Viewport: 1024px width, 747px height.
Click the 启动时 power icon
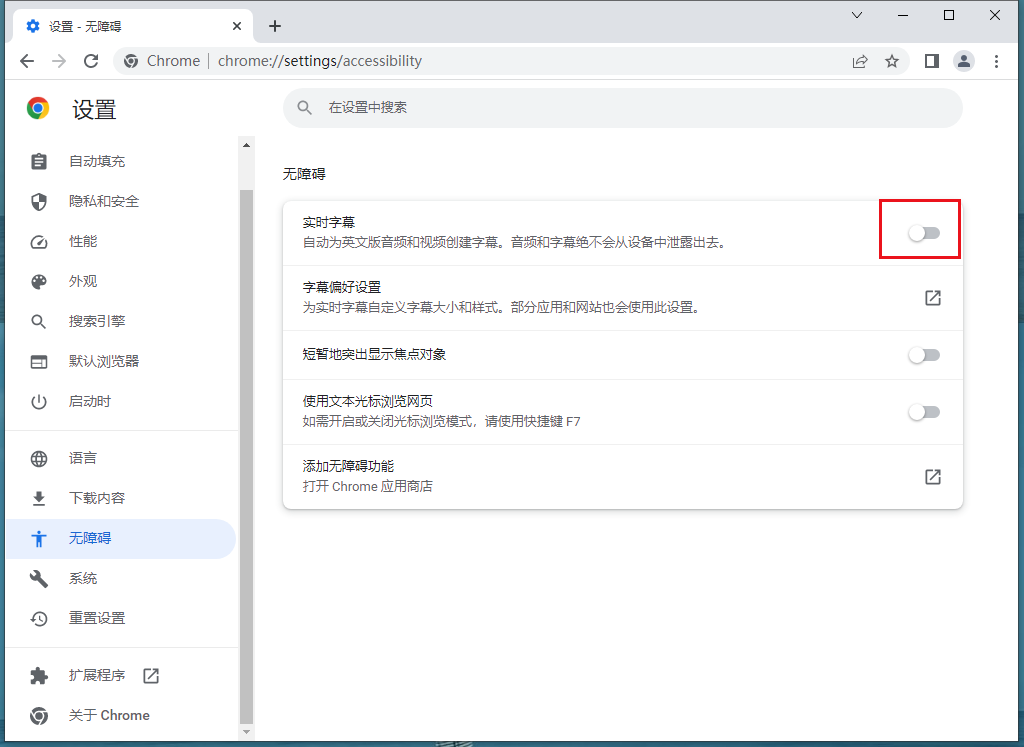[39, 402]
